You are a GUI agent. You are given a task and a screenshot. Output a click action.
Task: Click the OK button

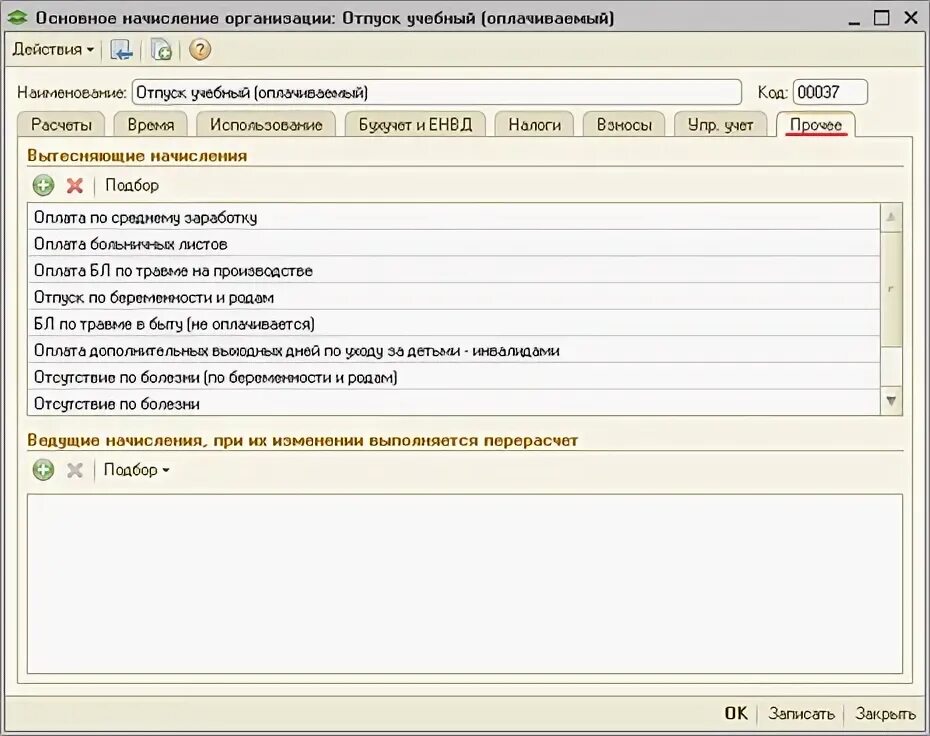736,713
